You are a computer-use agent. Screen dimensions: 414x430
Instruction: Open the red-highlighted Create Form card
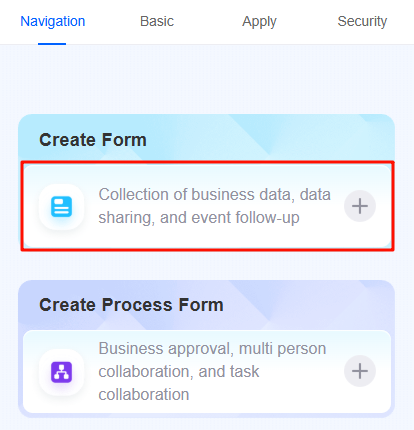(207, 206)
